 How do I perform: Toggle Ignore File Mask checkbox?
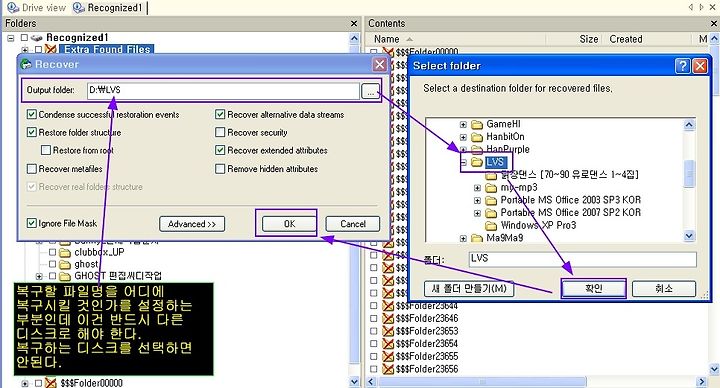click(x=31, y=223)
